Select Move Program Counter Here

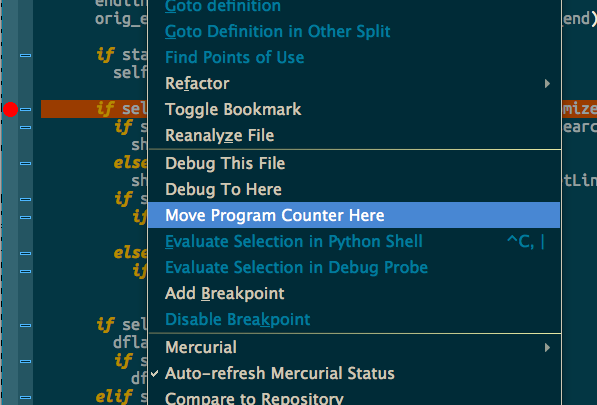354,215
